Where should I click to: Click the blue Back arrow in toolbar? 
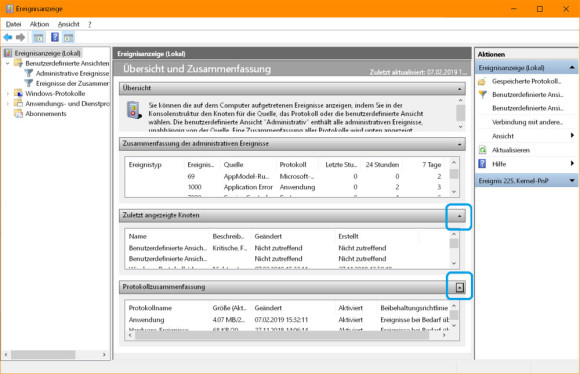[7, 37]
